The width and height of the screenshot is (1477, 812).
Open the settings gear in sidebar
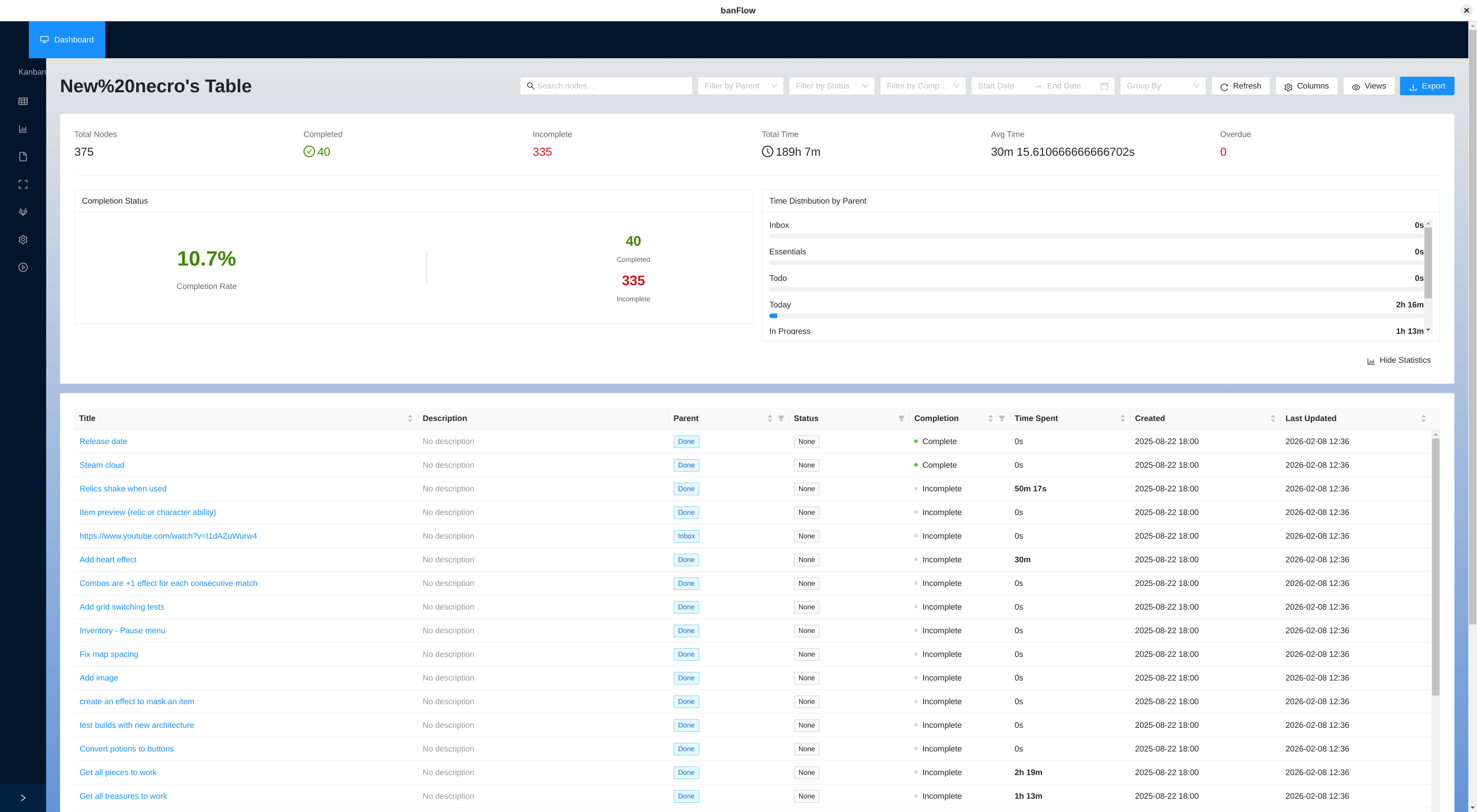[23, 240]
